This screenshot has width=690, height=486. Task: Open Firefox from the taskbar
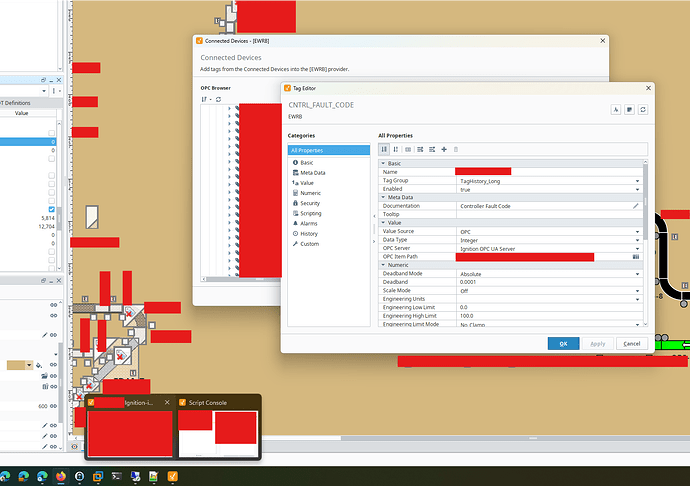(61, 476)
